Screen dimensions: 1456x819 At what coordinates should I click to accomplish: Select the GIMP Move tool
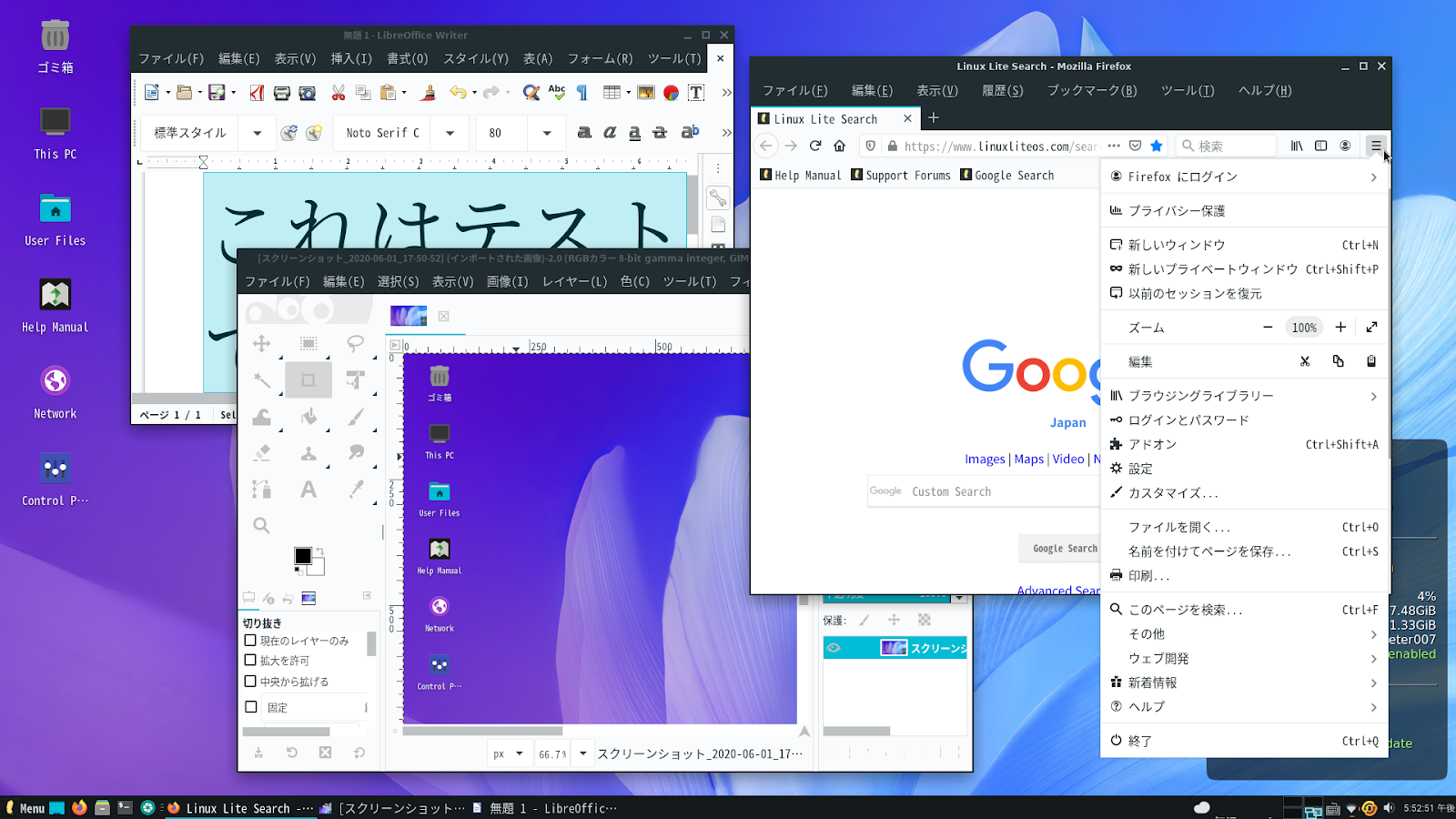pyautogui.click(x=262, y=343)
